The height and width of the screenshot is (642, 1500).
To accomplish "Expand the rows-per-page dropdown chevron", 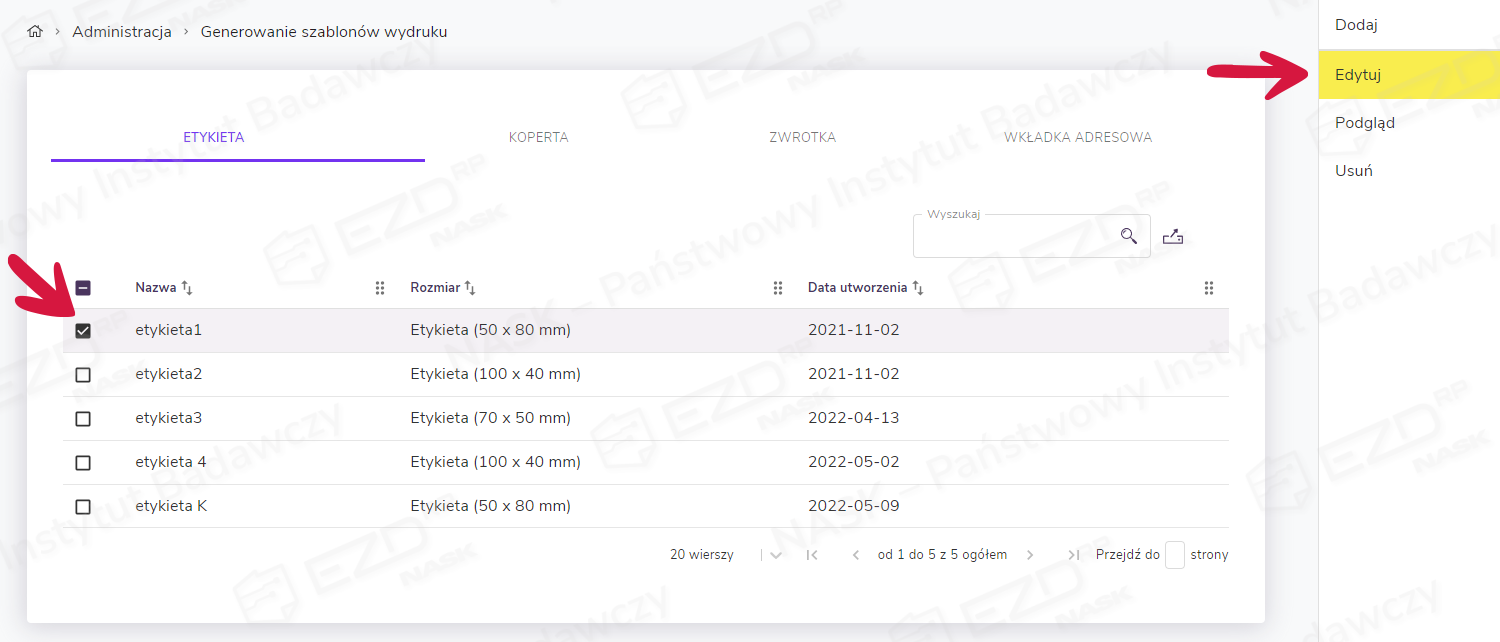I will pyautogui.click(x=776, y=555).
